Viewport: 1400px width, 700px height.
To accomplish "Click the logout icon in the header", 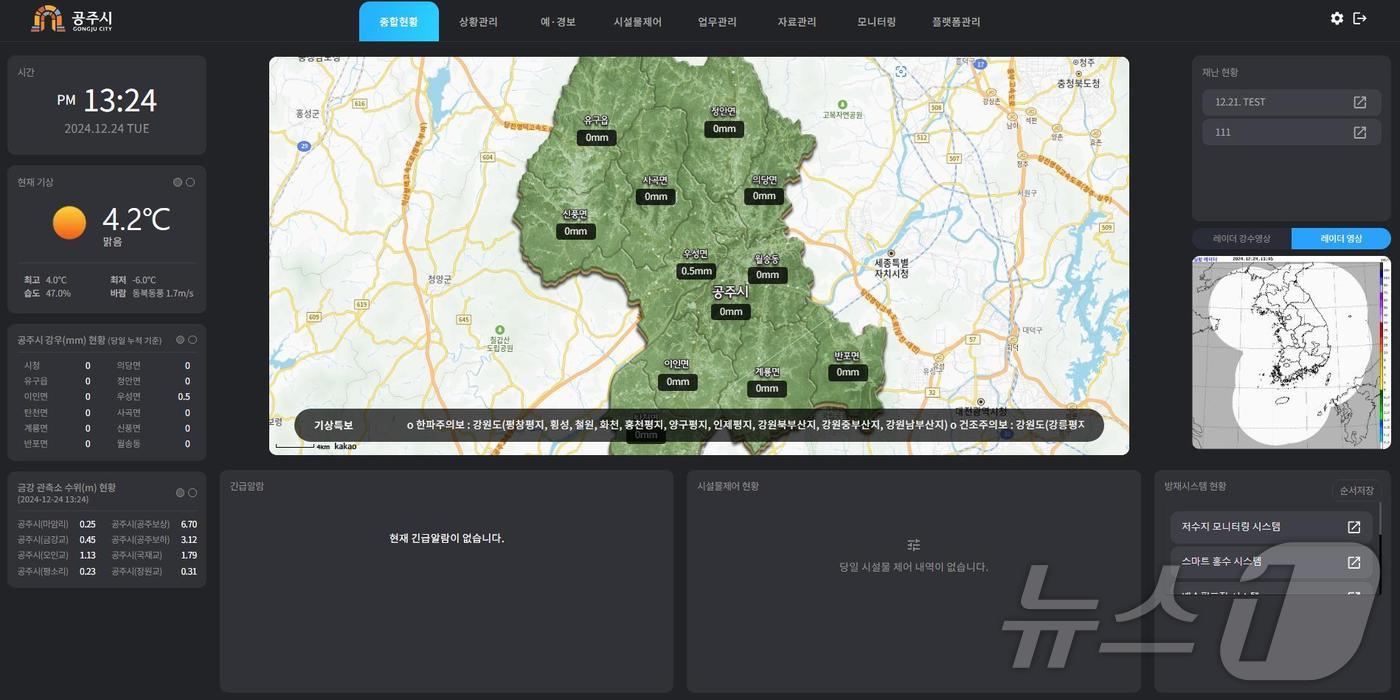I will coord(1360,19).
